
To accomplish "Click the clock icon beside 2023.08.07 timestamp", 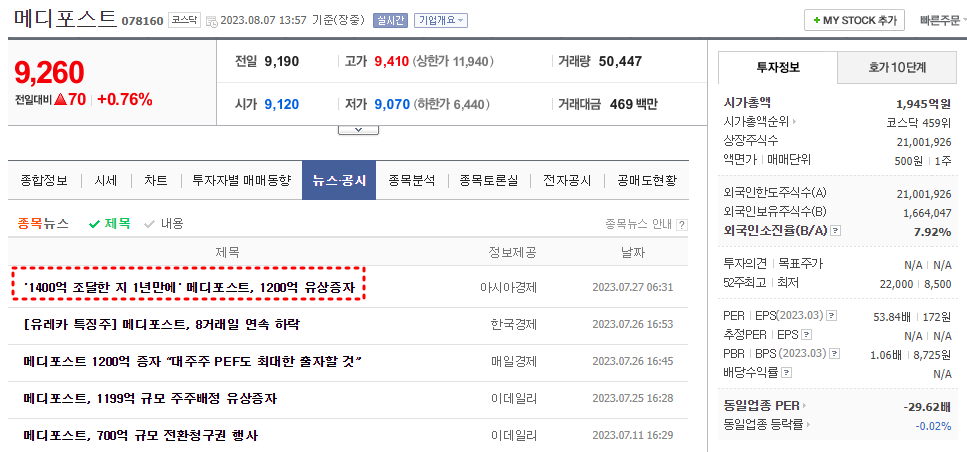I will pos(212,21).
